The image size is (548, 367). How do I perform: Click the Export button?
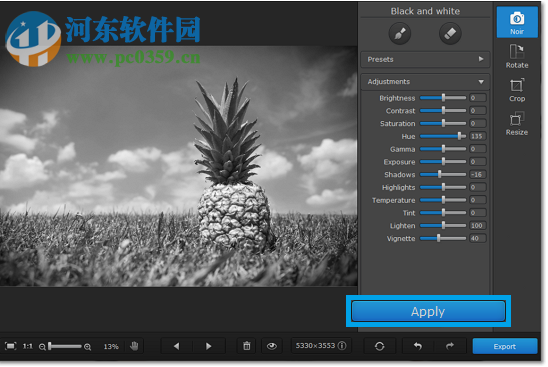[x=505, y=346]
